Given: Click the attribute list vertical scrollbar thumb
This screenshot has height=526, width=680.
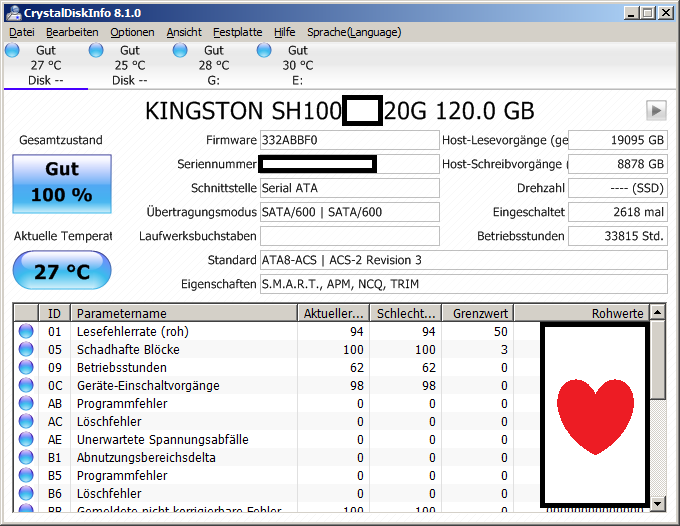Looking at the screenshot, I should click(658, 360).
